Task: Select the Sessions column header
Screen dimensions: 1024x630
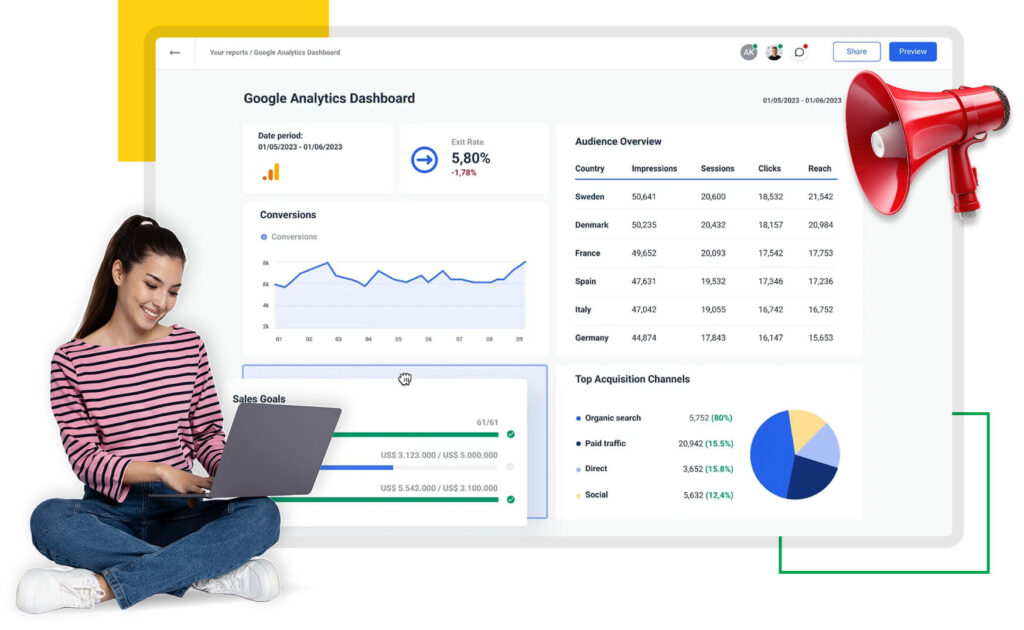Action: coord(717,169)
